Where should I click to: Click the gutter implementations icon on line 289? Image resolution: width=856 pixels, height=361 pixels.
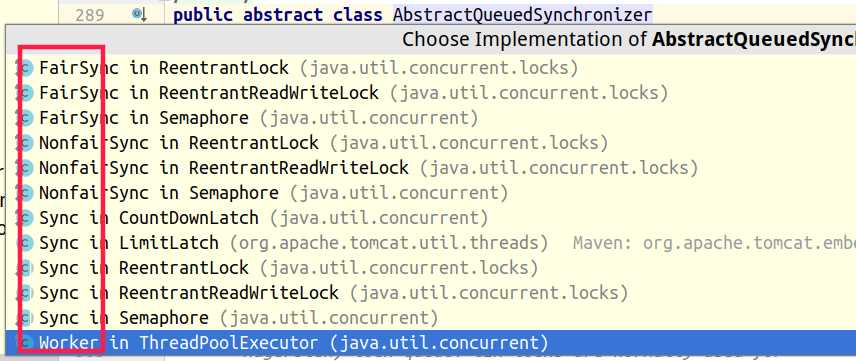click(140, 14)
